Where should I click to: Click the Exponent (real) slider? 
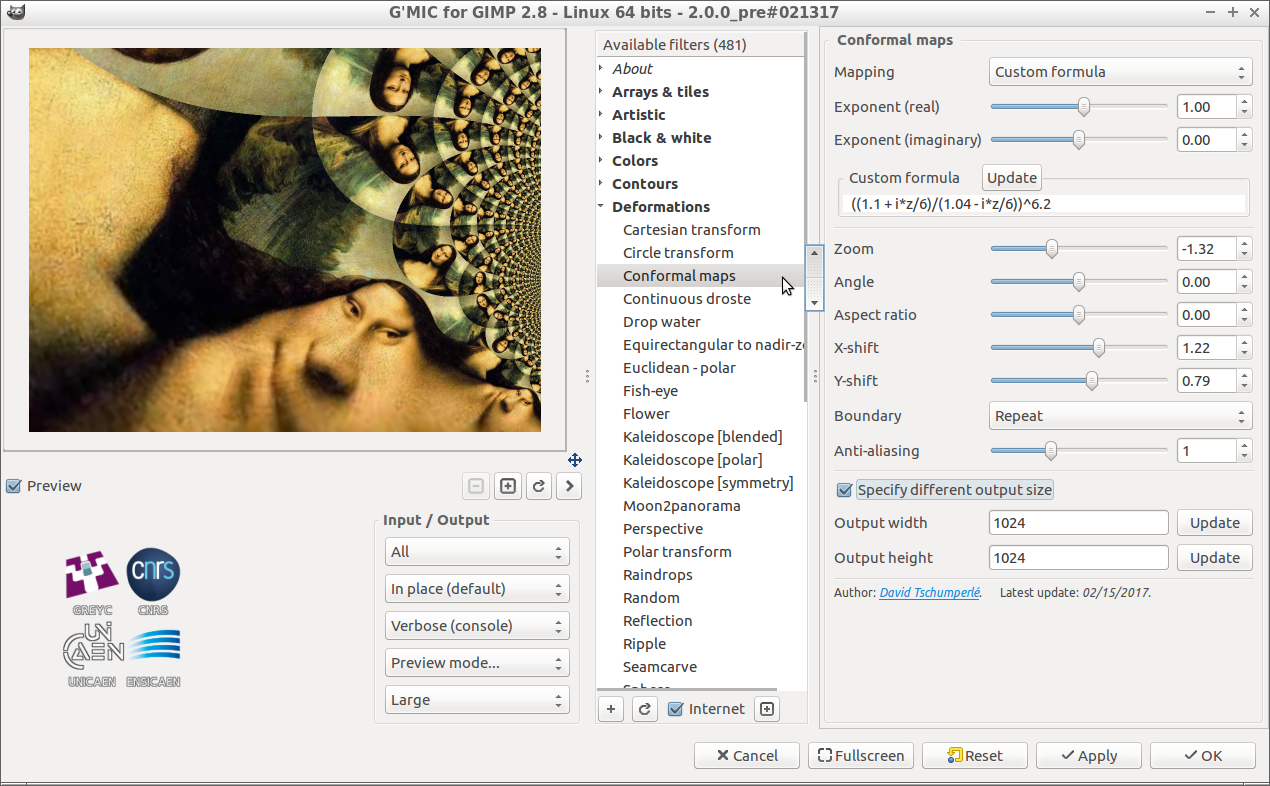click(x=1079, y=107)
